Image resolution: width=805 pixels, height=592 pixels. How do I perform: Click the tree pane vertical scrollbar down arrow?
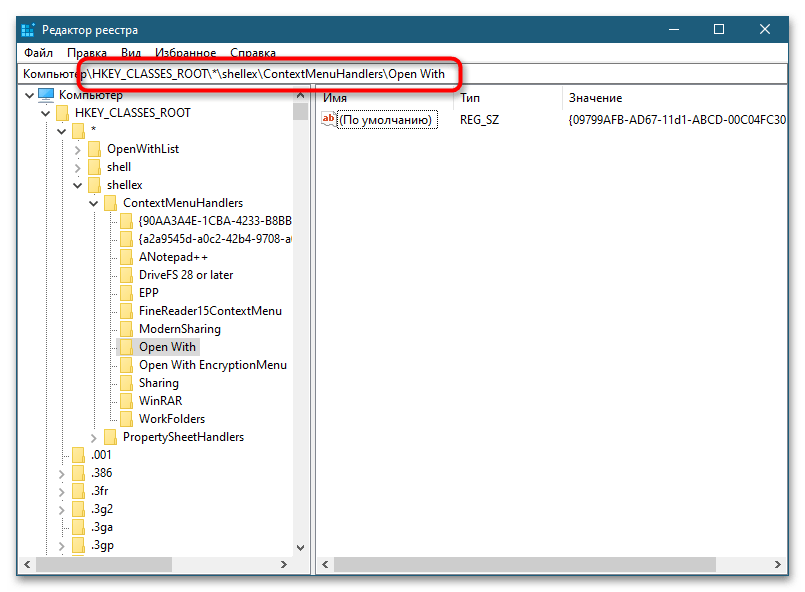tap(300, 549)
